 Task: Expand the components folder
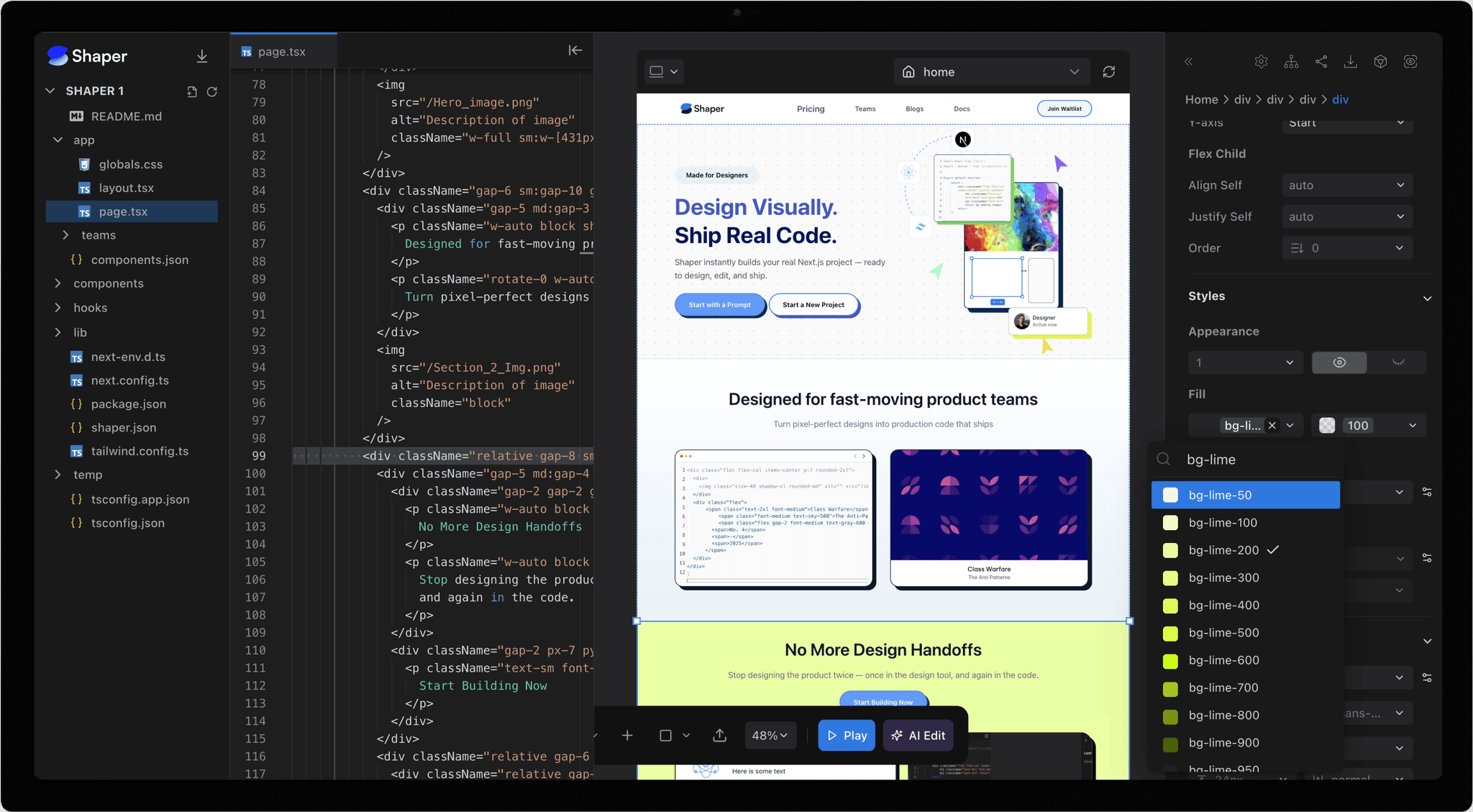108,283
